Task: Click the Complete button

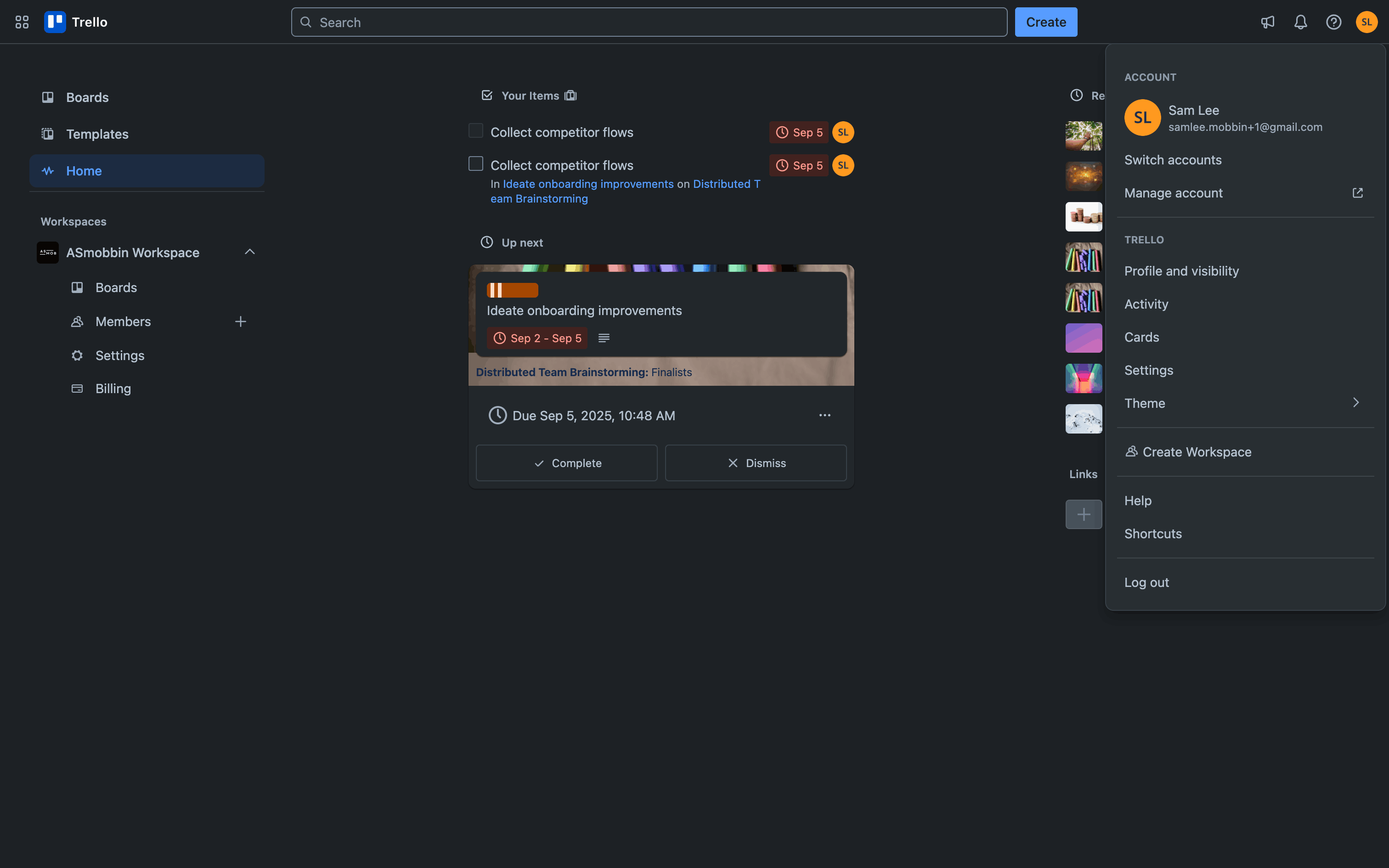Action: click(x=566, y=463)
